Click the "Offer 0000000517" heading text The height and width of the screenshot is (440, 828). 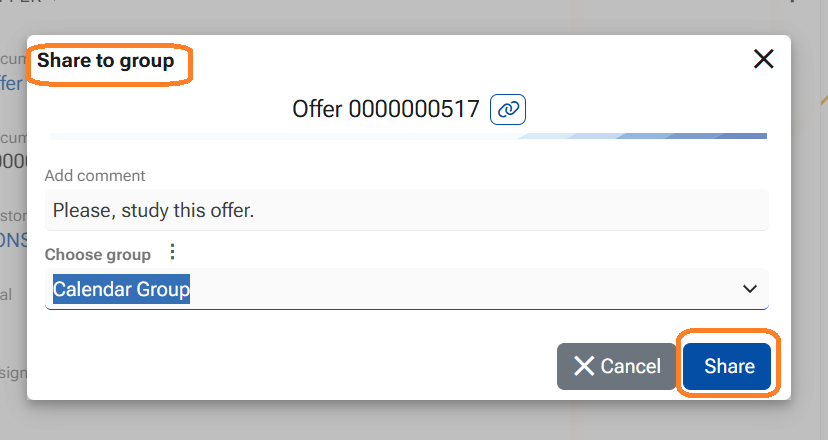pos(386,109)
